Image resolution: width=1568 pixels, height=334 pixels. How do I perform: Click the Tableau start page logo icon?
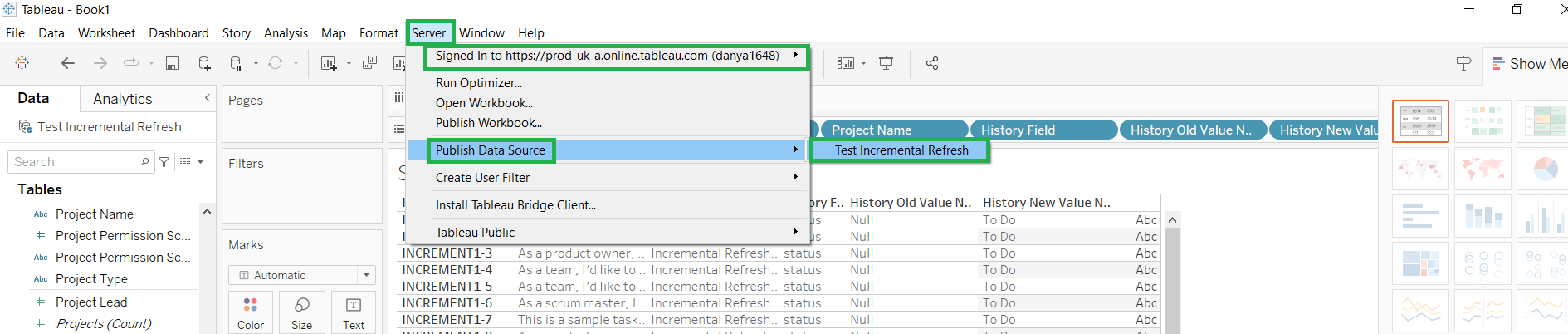[x=22, y=63]
